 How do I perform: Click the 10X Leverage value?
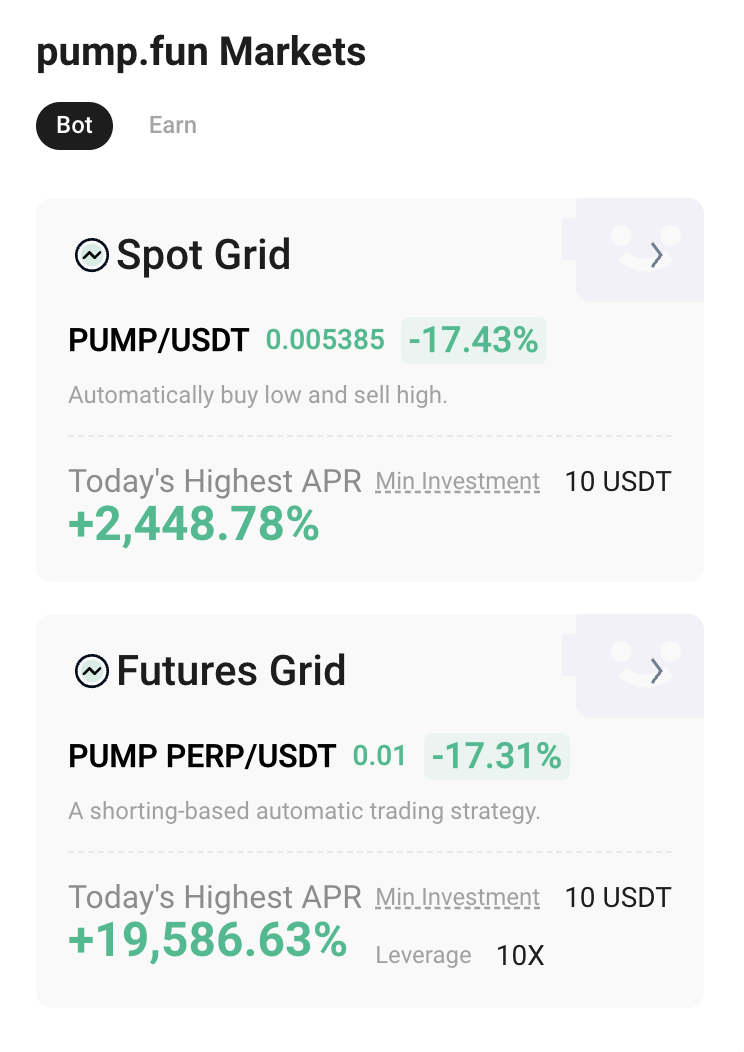click(520, 956)
